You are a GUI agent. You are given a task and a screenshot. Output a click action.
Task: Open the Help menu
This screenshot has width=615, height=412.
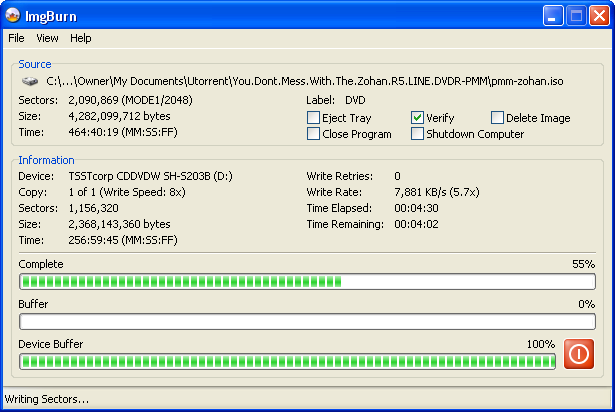[x=81, y=38]
